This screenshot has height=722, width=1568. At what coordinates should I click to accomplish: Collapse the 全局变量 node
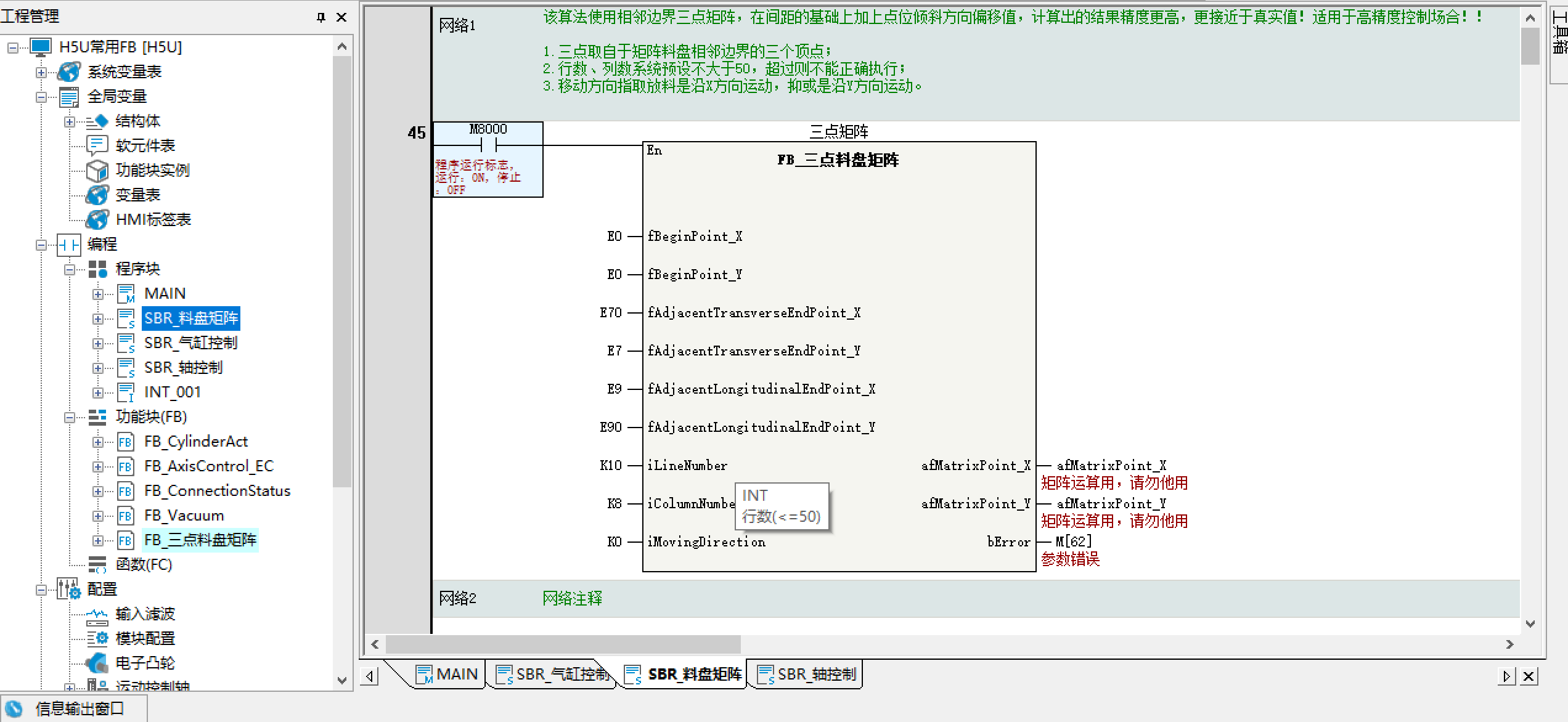click(x=41, y=97)
